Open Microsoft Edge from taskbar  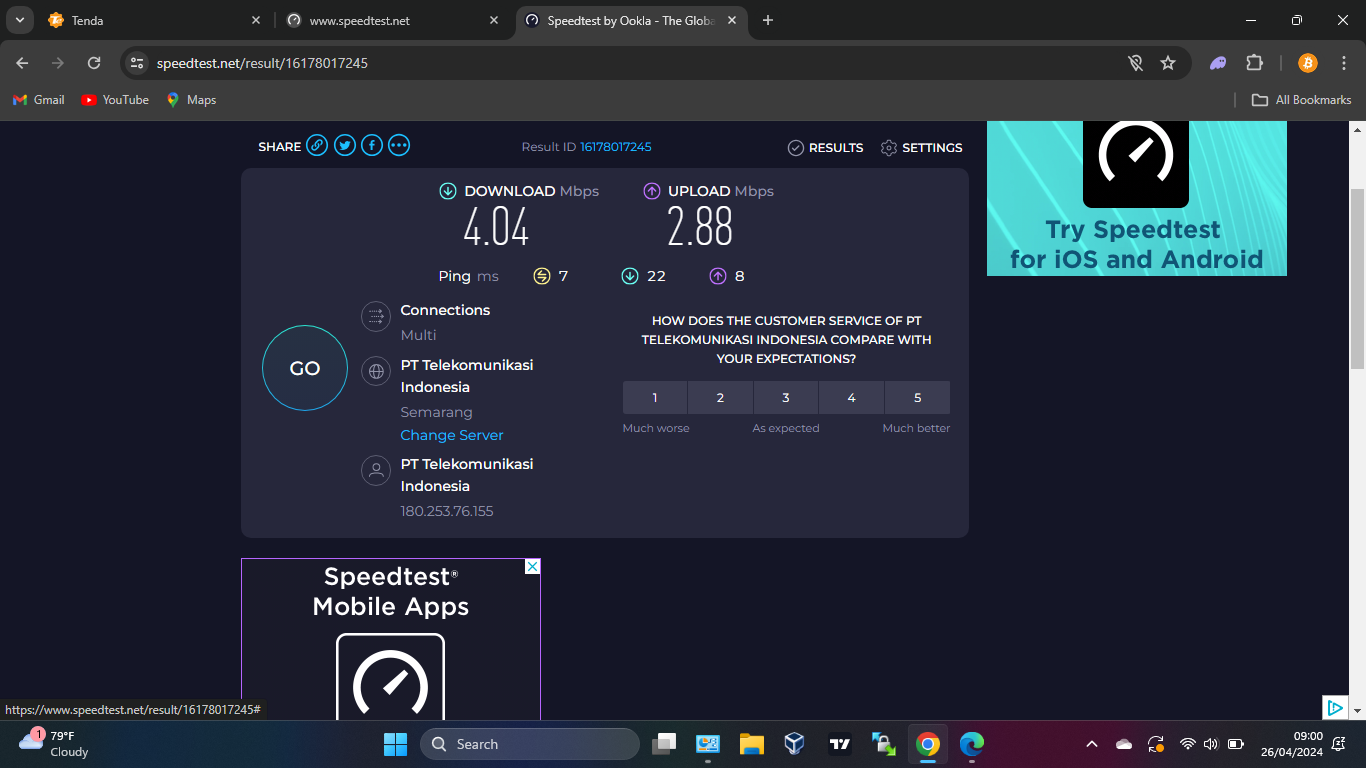point(971,744)
